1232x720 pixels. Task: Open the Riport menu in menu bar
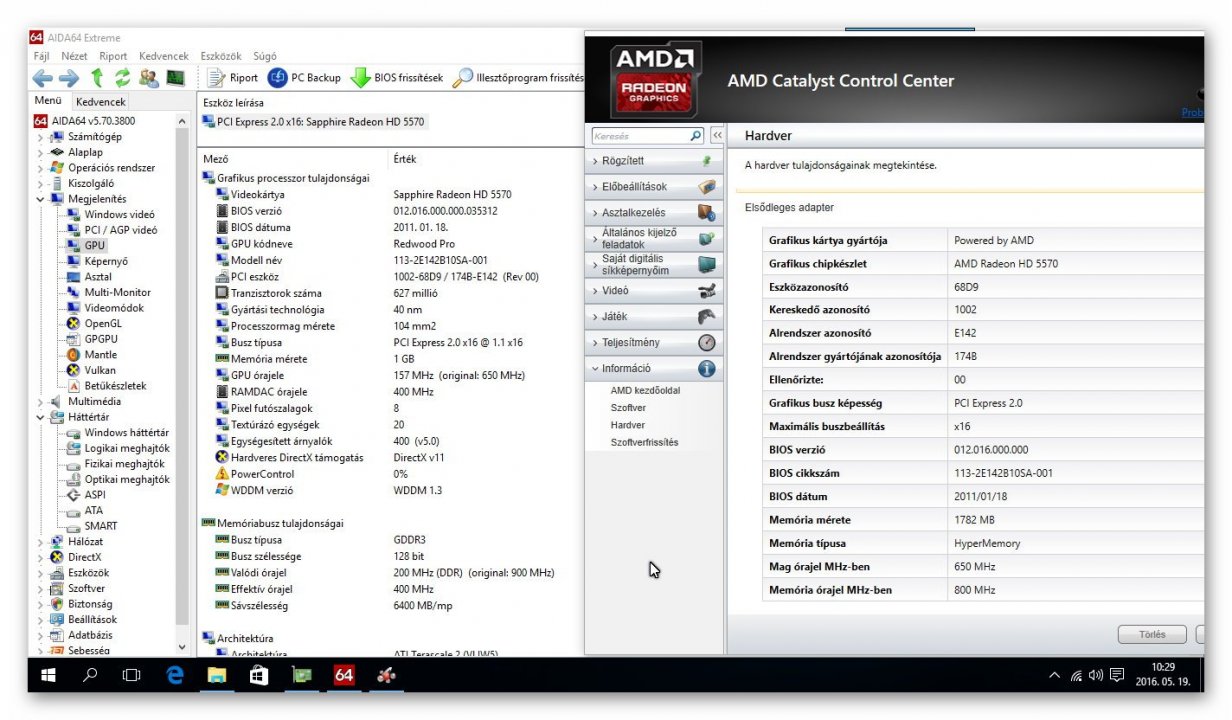[113, 56]
